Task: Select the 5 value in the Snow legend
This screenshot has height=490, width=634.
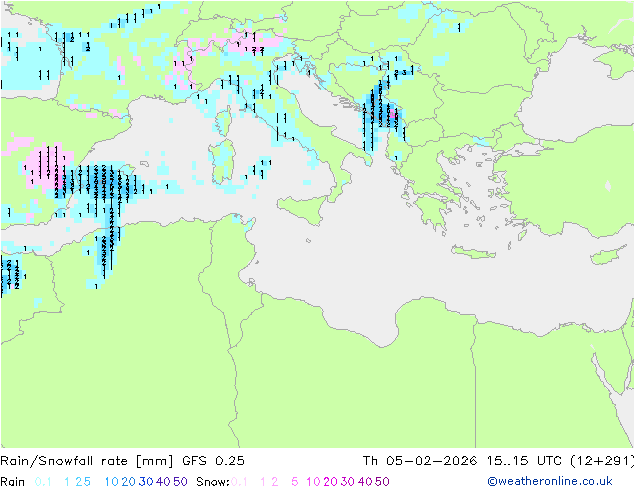Action: tap(295, 482)
